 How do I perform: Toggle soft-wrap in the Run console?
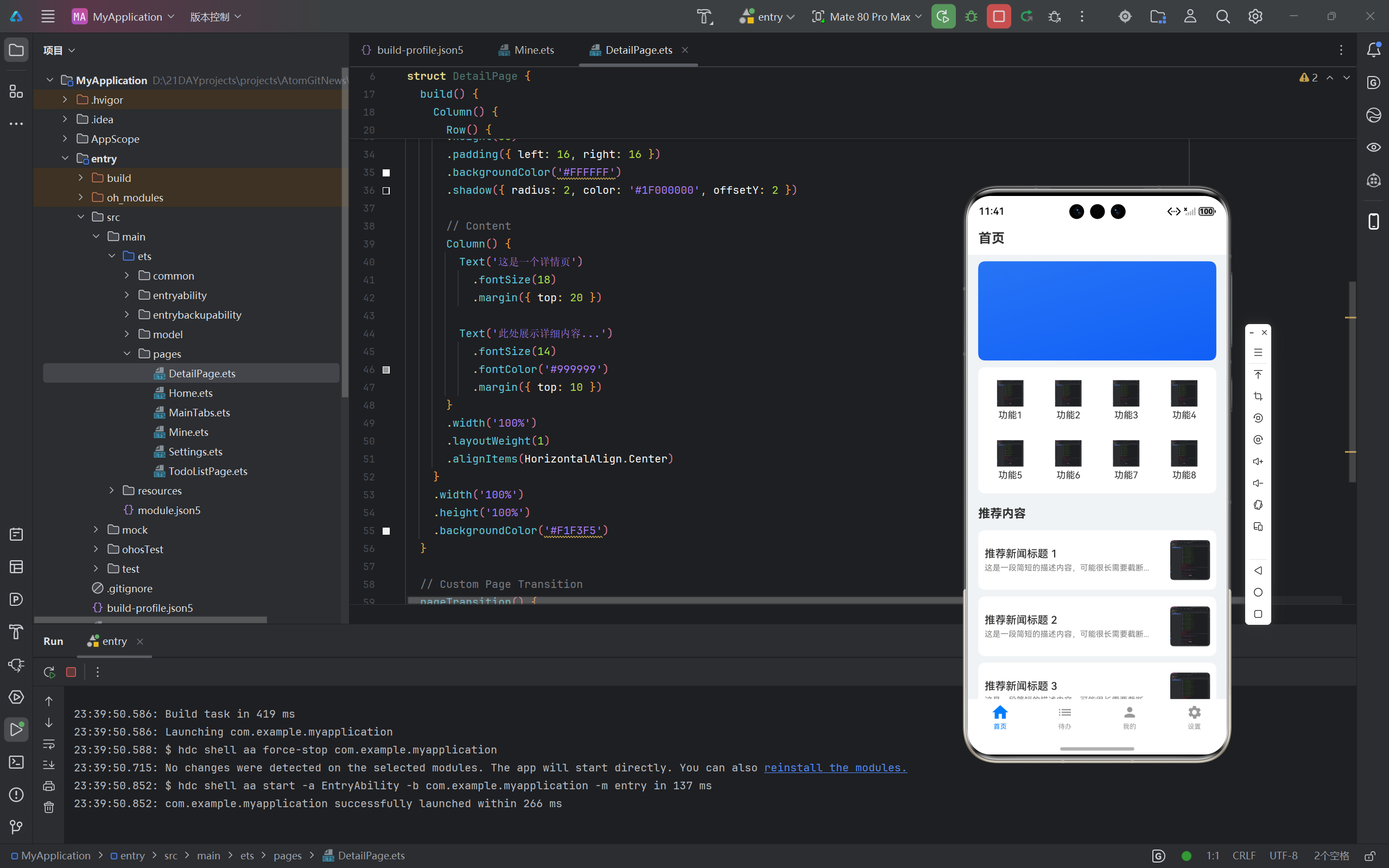click(49, 744)
